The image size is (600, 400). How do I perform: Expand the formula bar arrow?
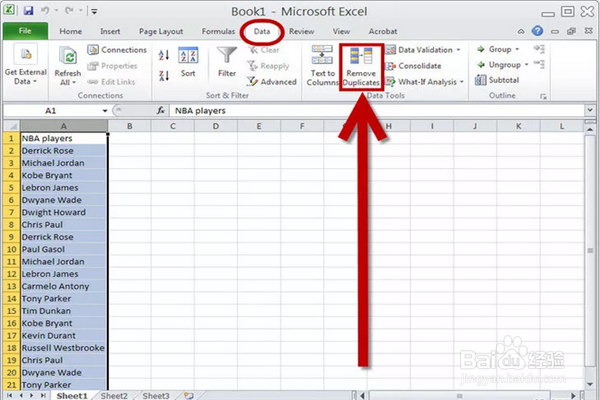pos(590,110)
